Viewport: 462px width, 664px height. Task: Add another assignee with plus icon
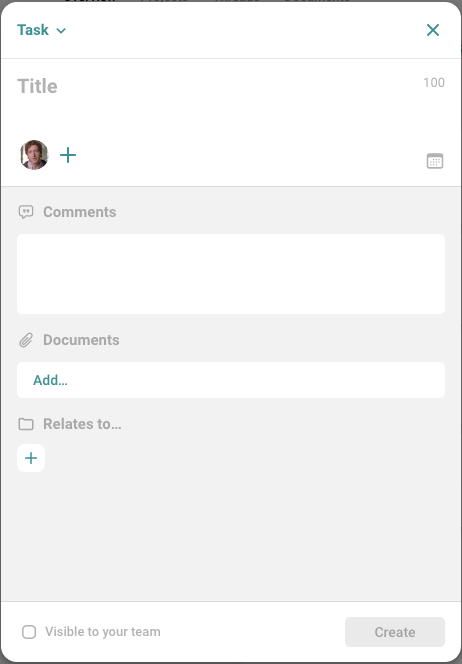68,155
